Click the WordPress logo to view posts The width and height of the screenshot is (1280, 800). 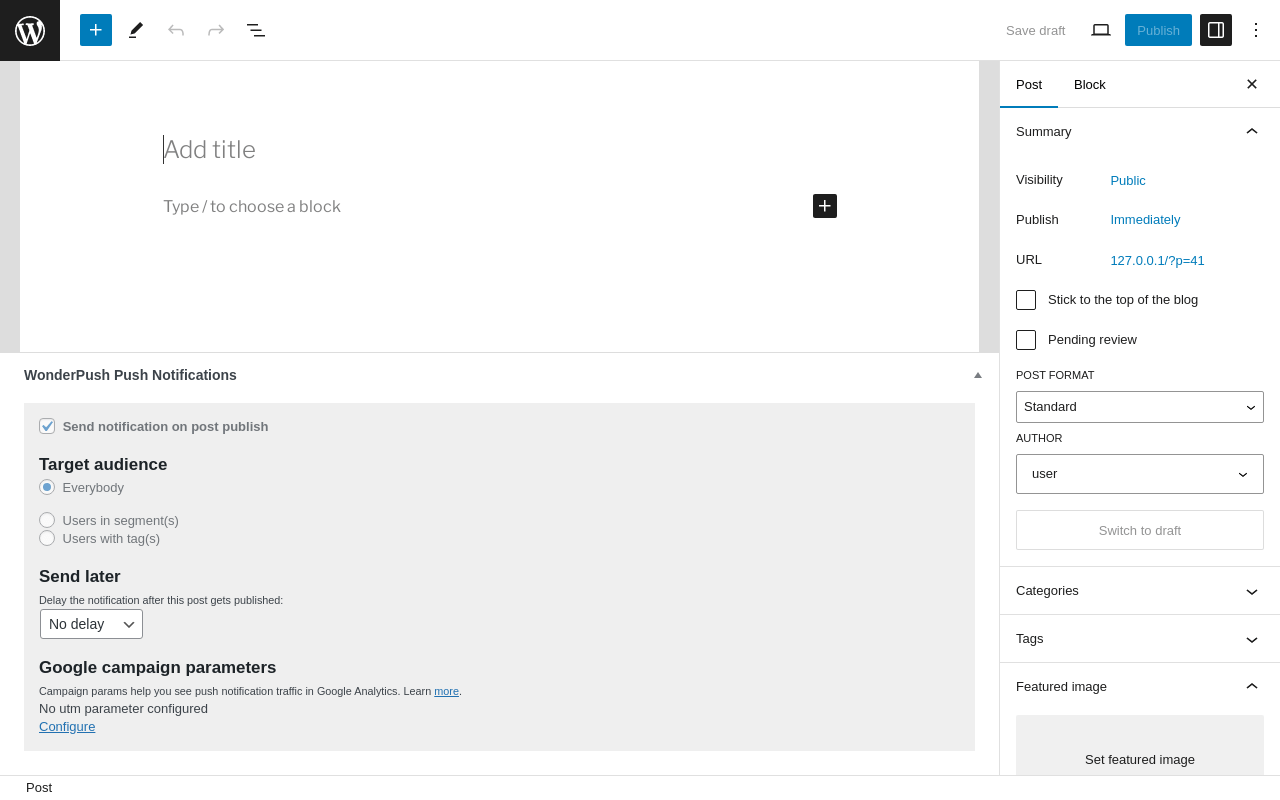(30, 30)
